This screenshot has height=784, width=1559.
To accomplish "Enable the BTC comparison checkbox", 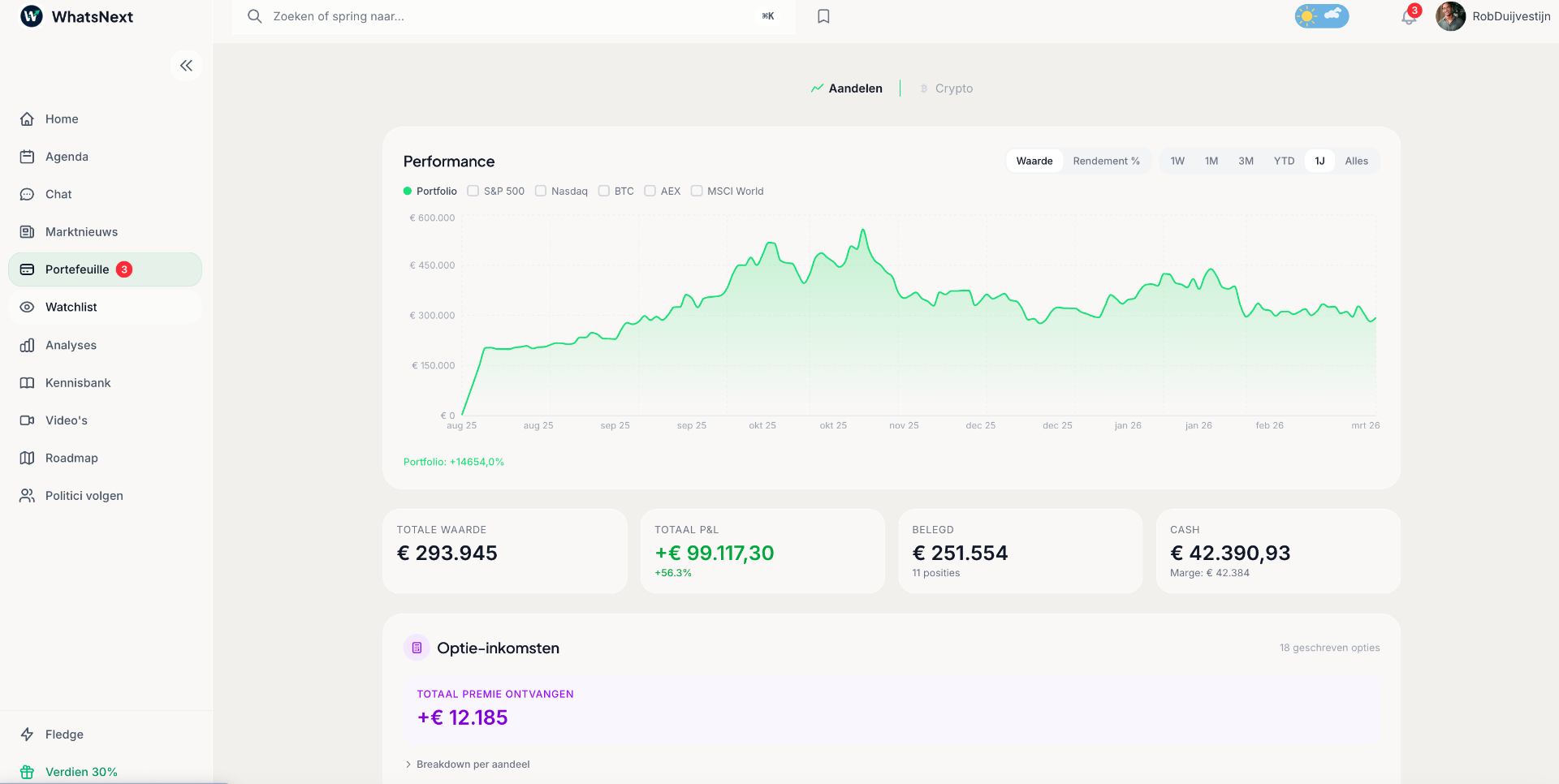I will [603, 191].
